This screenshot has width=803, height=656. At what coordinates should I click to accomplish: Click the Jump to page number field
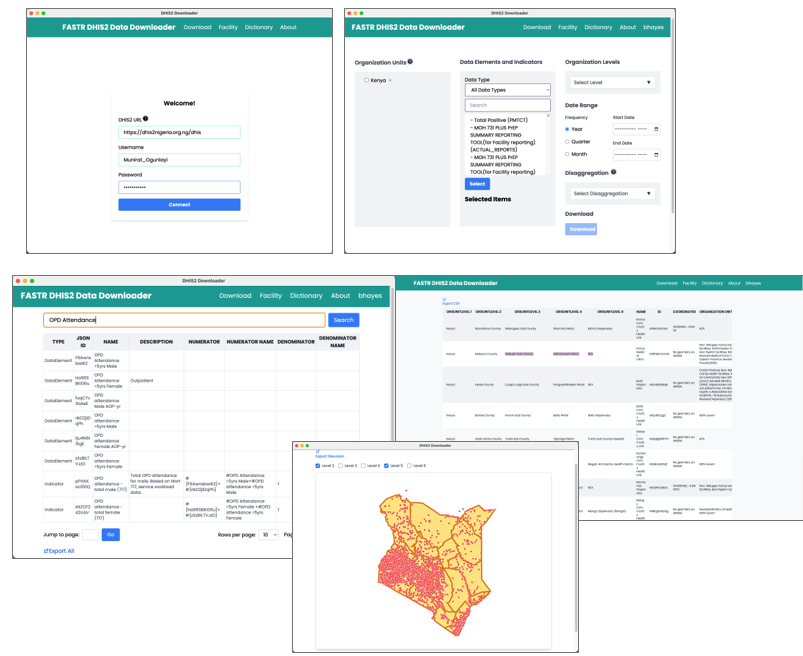tap(90, 535)
